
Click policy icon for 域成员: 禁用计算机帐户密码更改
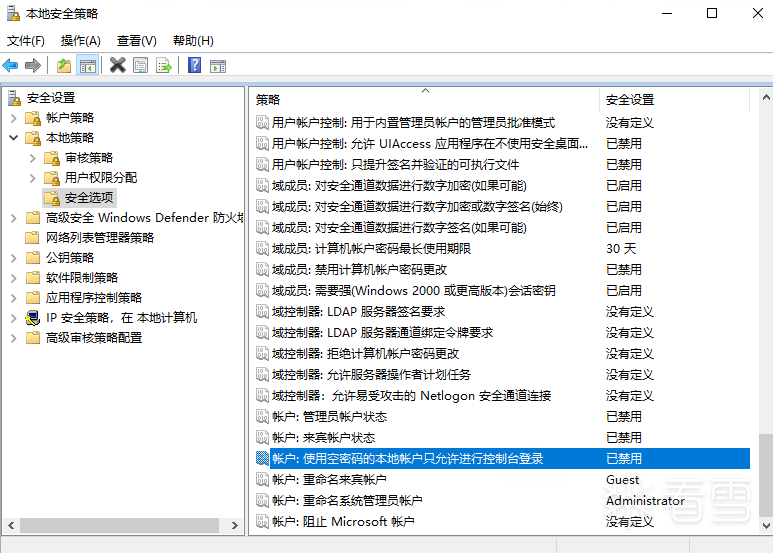[262, 270]
